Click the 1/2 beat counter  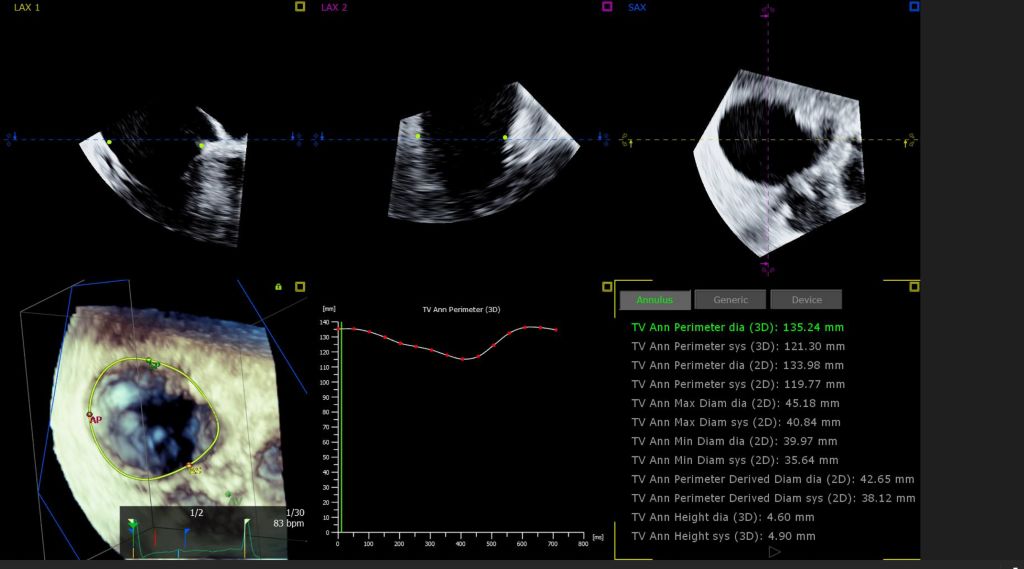click(197, 513)
